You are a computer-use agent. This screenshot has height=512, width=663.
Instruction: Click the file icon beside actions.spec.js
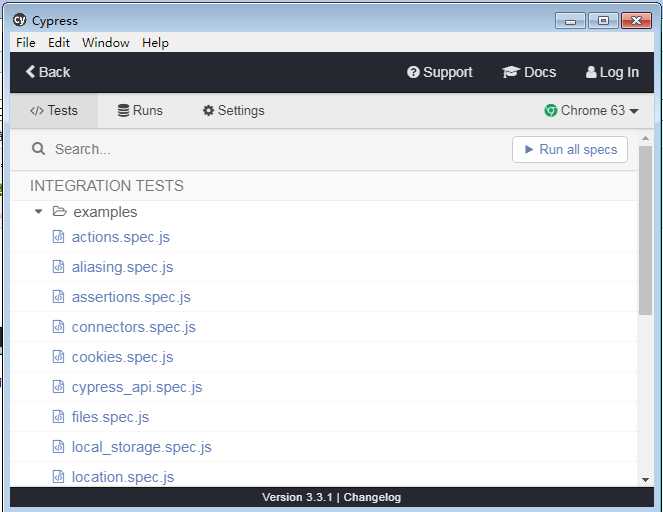58,237
